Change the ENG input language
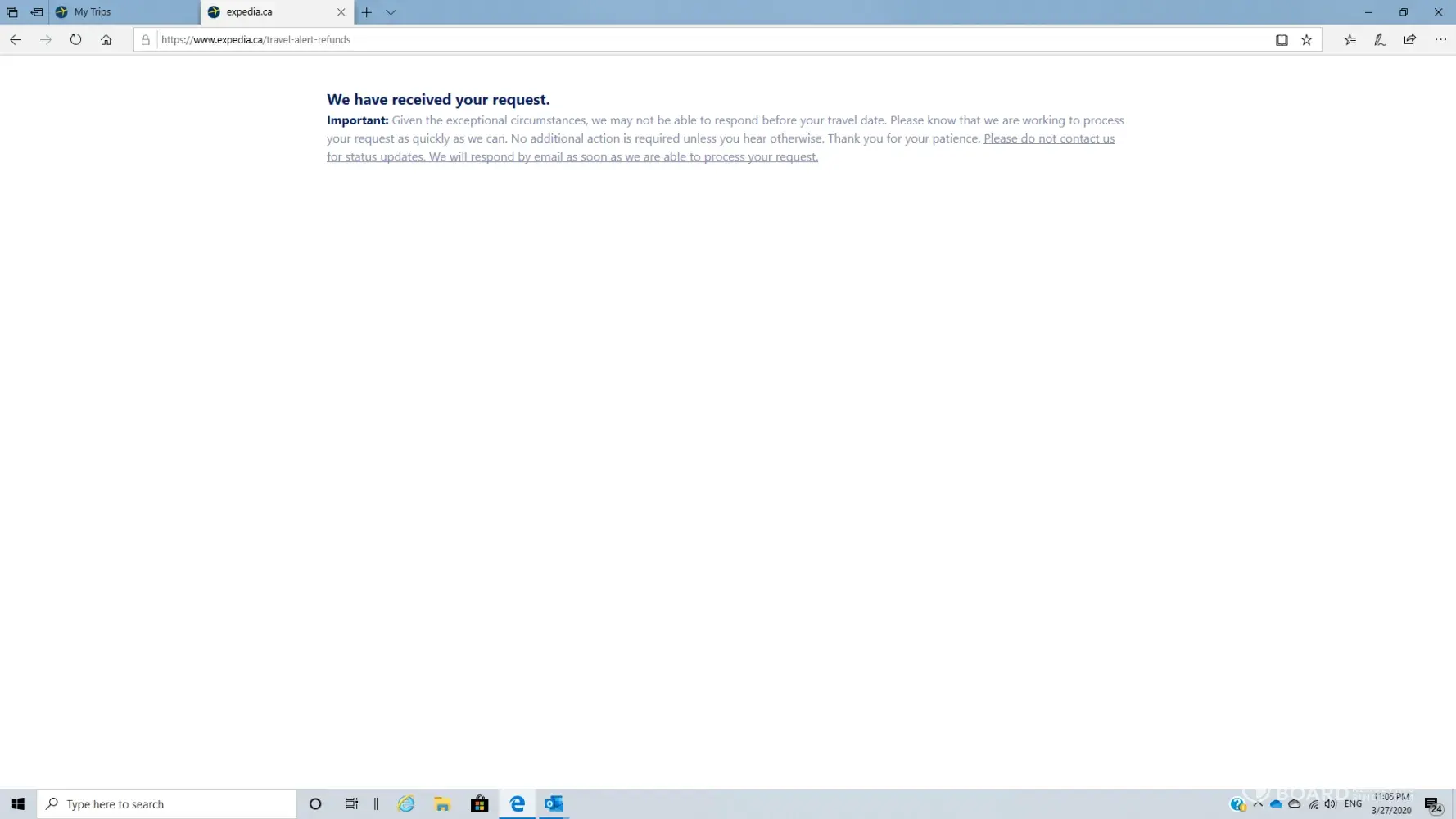The height and width of the screenshot is (819, 1456). [x=1354, y=804]
